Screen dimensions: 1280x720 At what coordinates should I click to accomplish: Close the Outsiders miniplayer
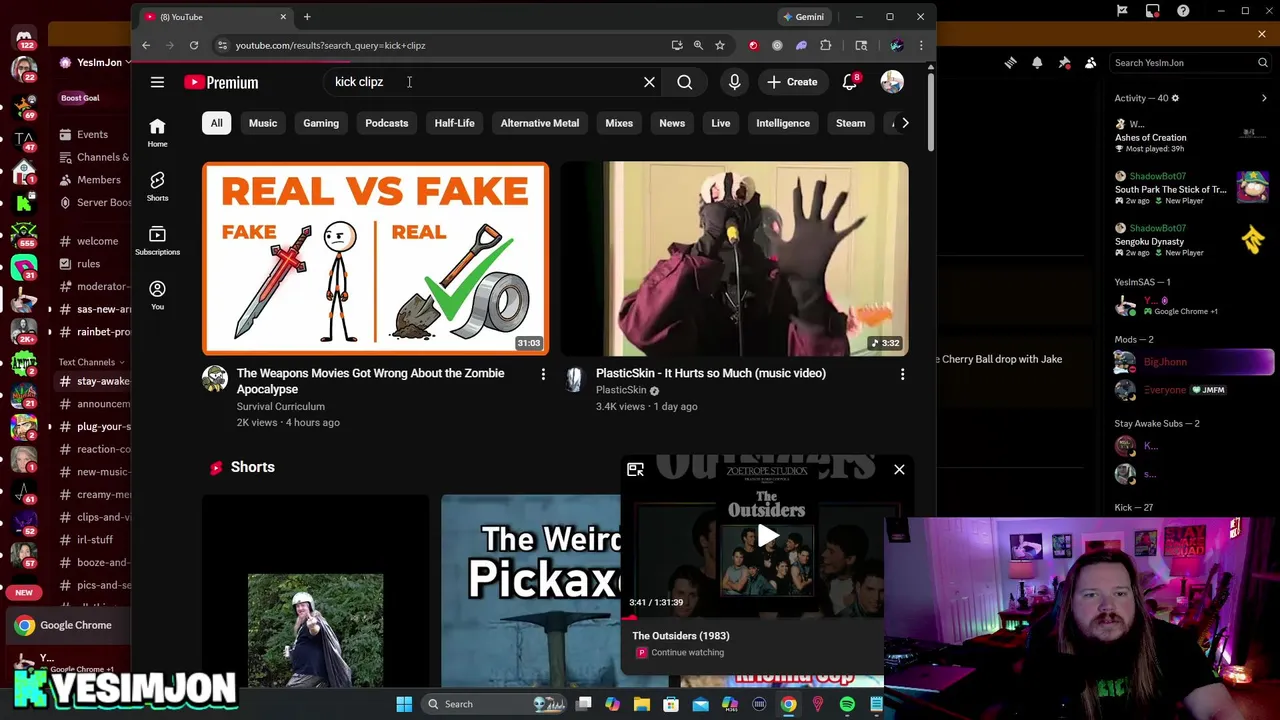pos(899,469)
